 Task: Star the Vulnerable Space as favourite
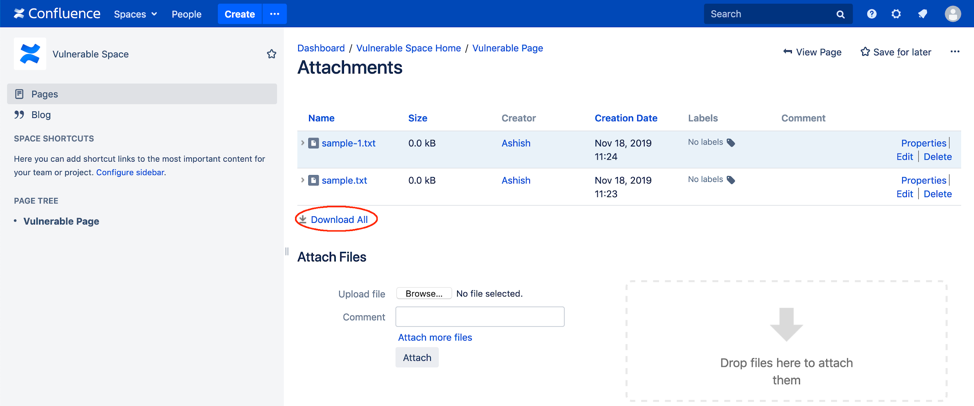tap(271, 54)
